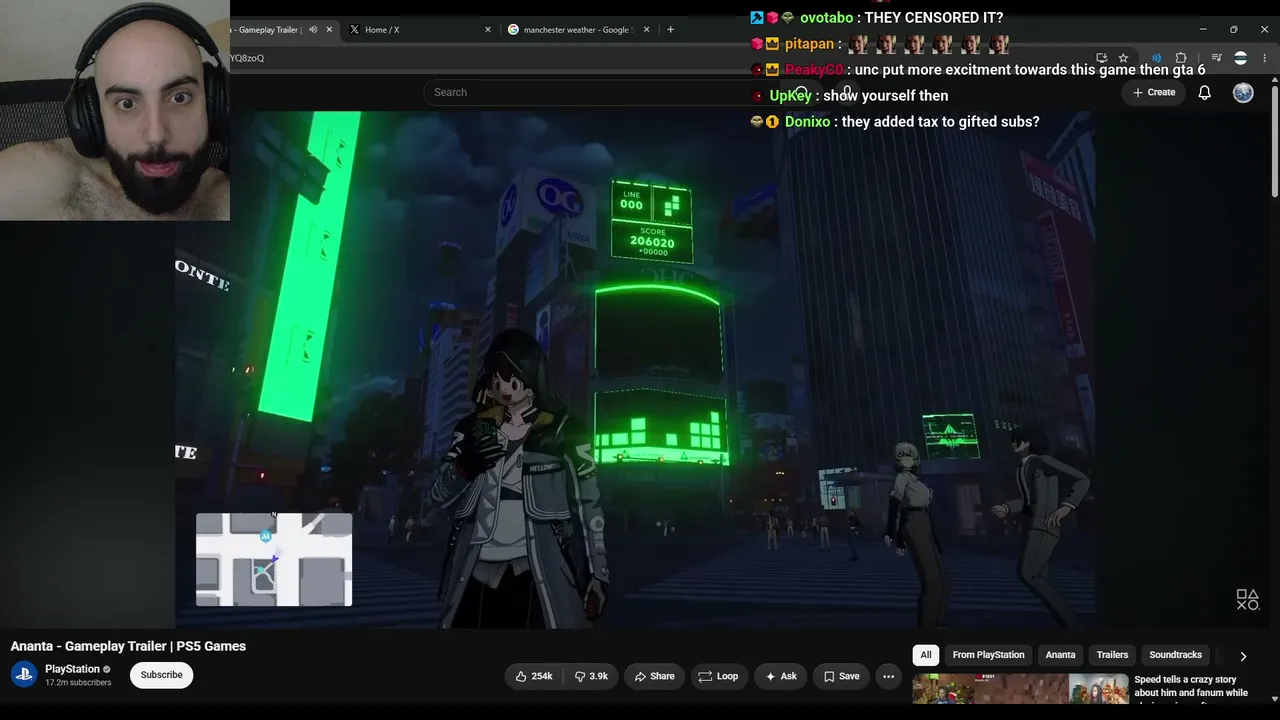Mute the Gameplay Trailer tab audio icon
The image size is (1280, 720).
click(x=313, y=30)
